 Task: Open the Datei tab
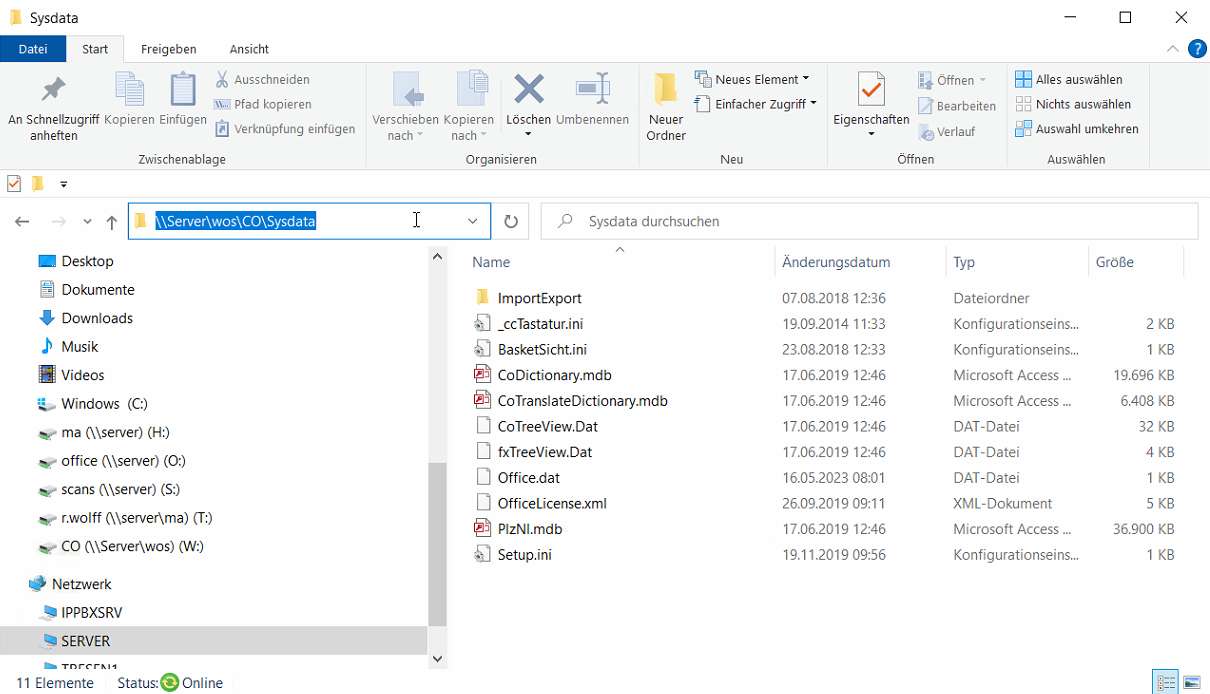[33, 49]
